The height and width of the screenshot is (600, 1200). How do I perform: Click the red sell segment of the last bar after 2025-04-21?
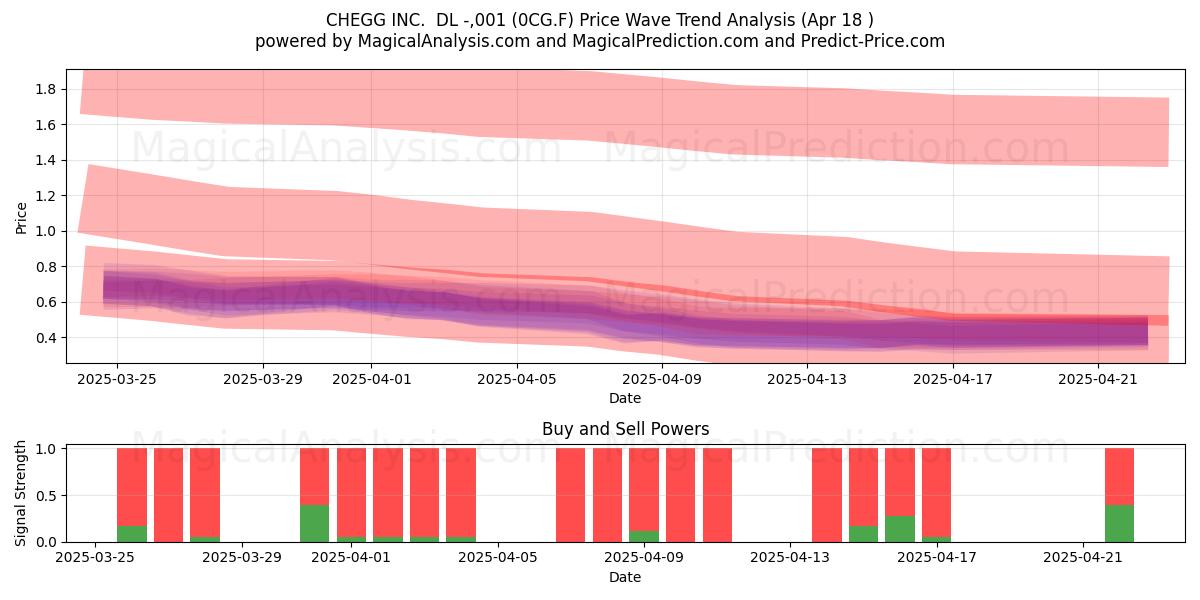click(1119, 476)
